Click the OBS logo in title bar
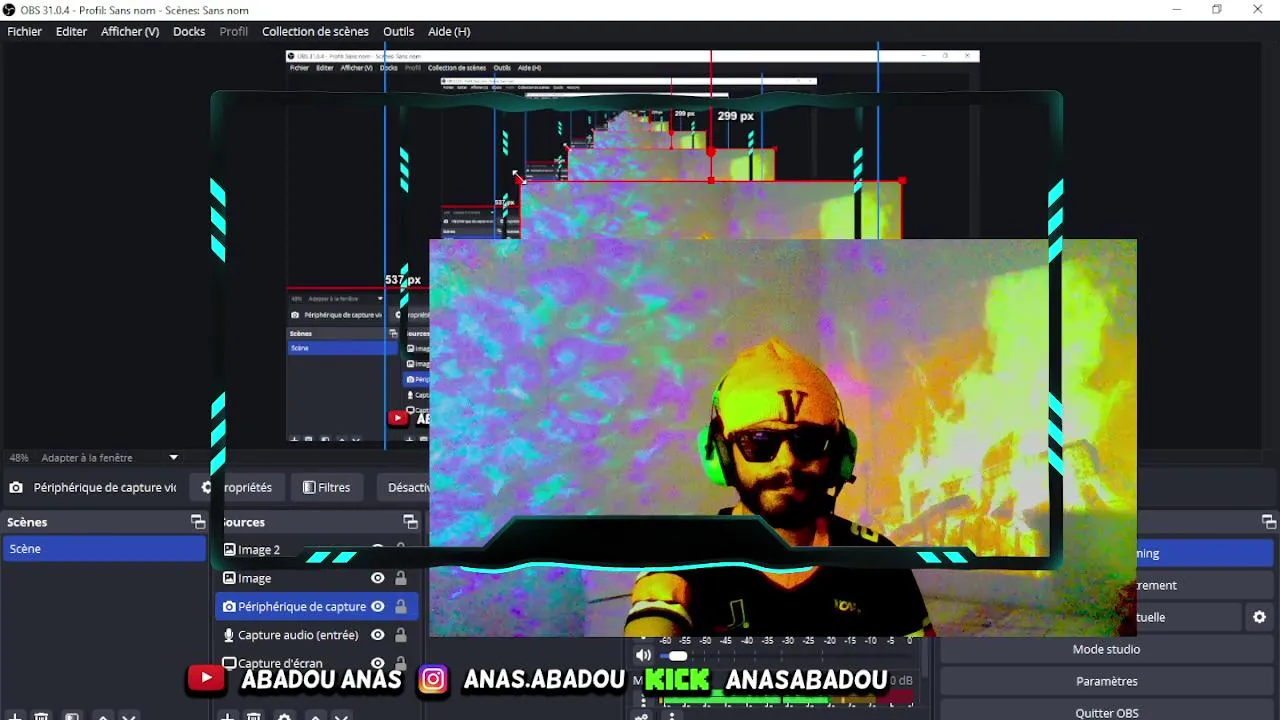Viewport: 1280px width, 720px height. click(x=9, y=10)
